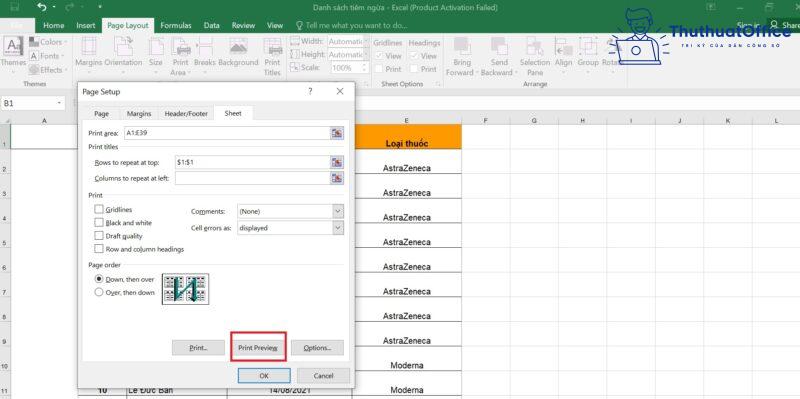Click the Share button at top right

point(785,24)
